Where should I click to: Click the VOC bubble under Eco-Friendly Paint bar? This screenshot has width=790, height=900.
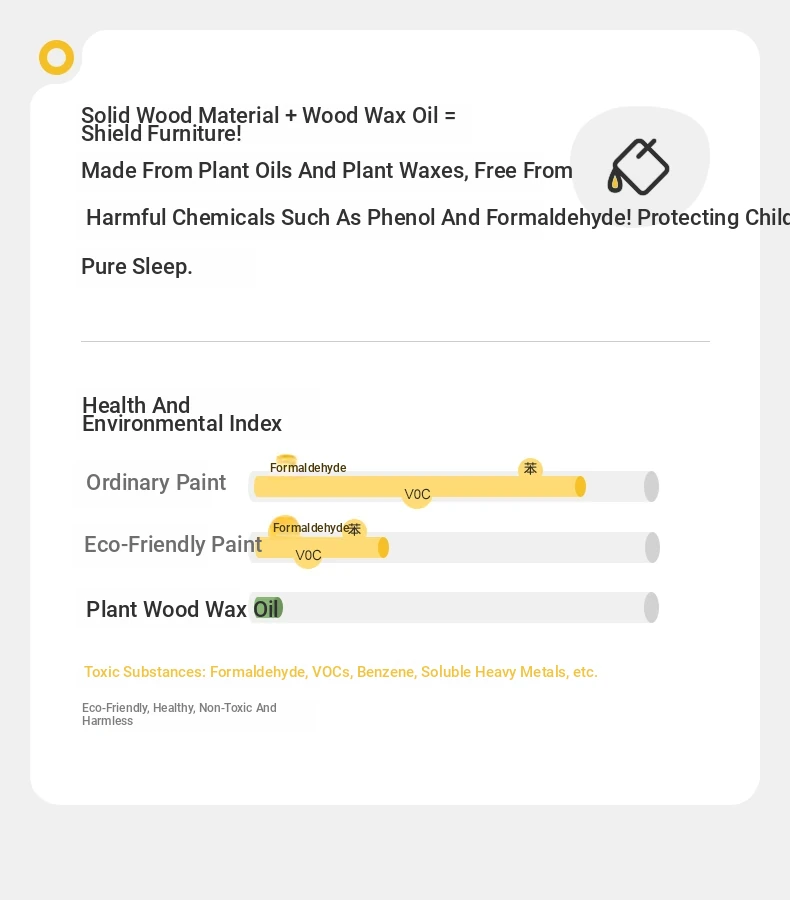(x=308, y=554)
